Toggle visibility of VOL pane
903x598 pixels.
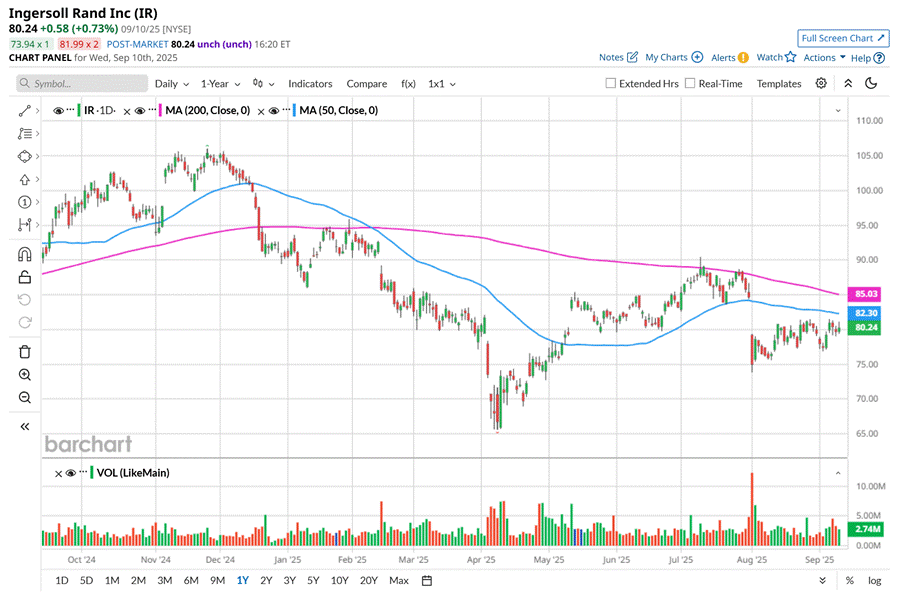tap(71, 473)
